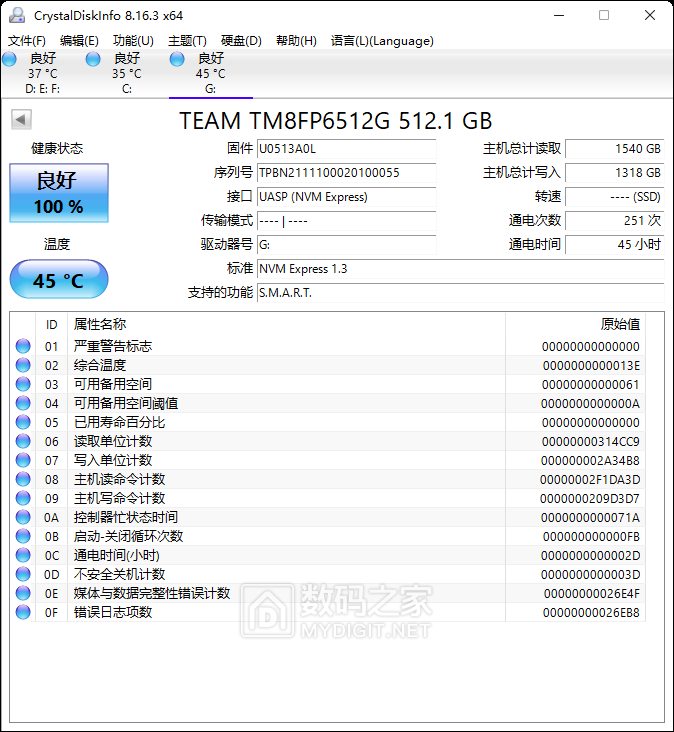Click the 序列号 serial number field

346,173
